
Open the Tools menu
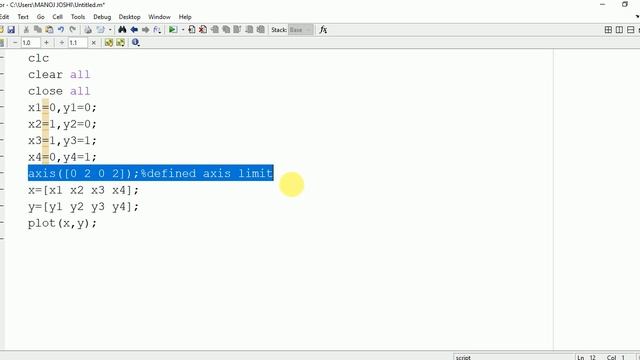(x=78, y=17)
